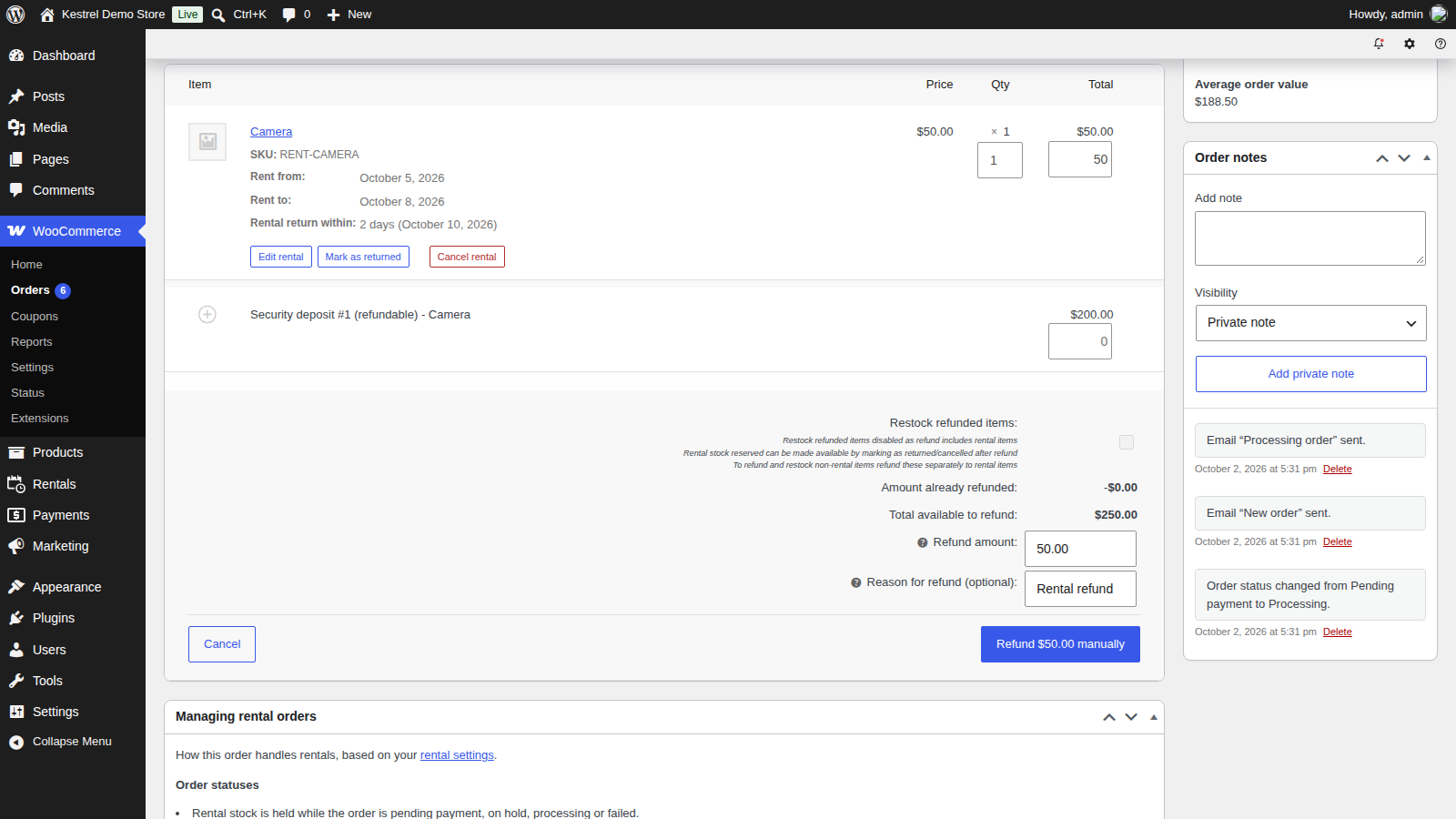Screen dimensions: 1456x819
Task: Open Plugins menu in sidebar
Action: (x=73, y=618)
